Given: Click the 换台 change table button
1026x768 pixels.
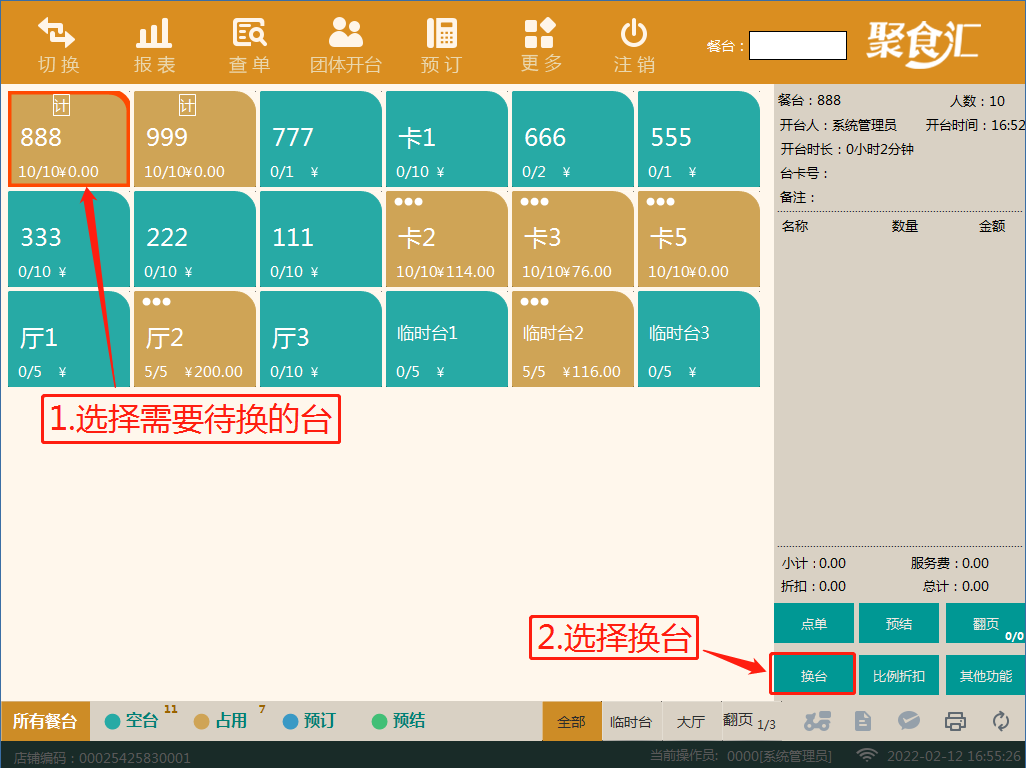Looking at the screenshot, I should 814,674.
